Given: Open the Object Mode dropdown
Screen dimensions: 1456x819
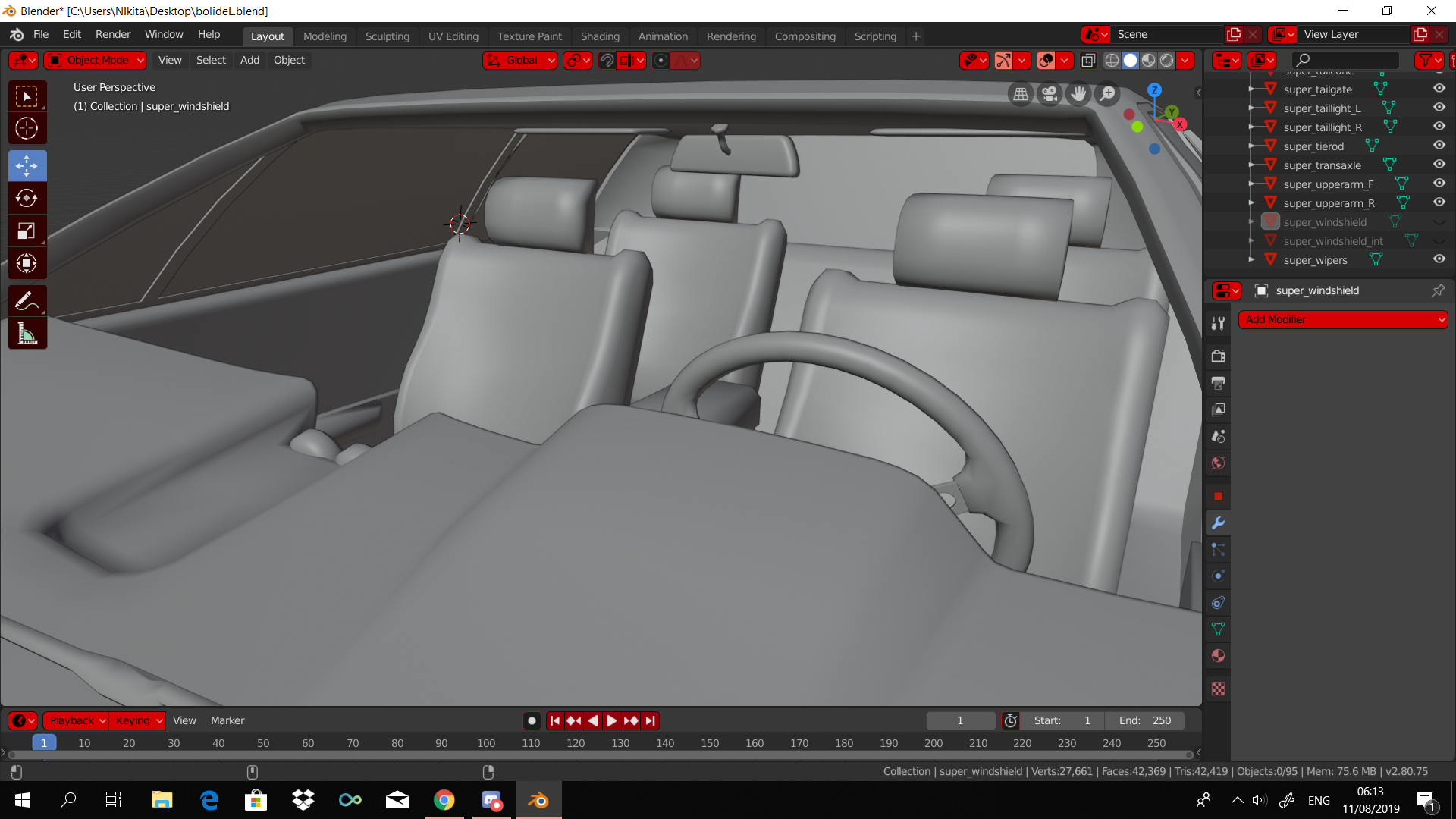Looking at the screenshot, I should [96, 60].
